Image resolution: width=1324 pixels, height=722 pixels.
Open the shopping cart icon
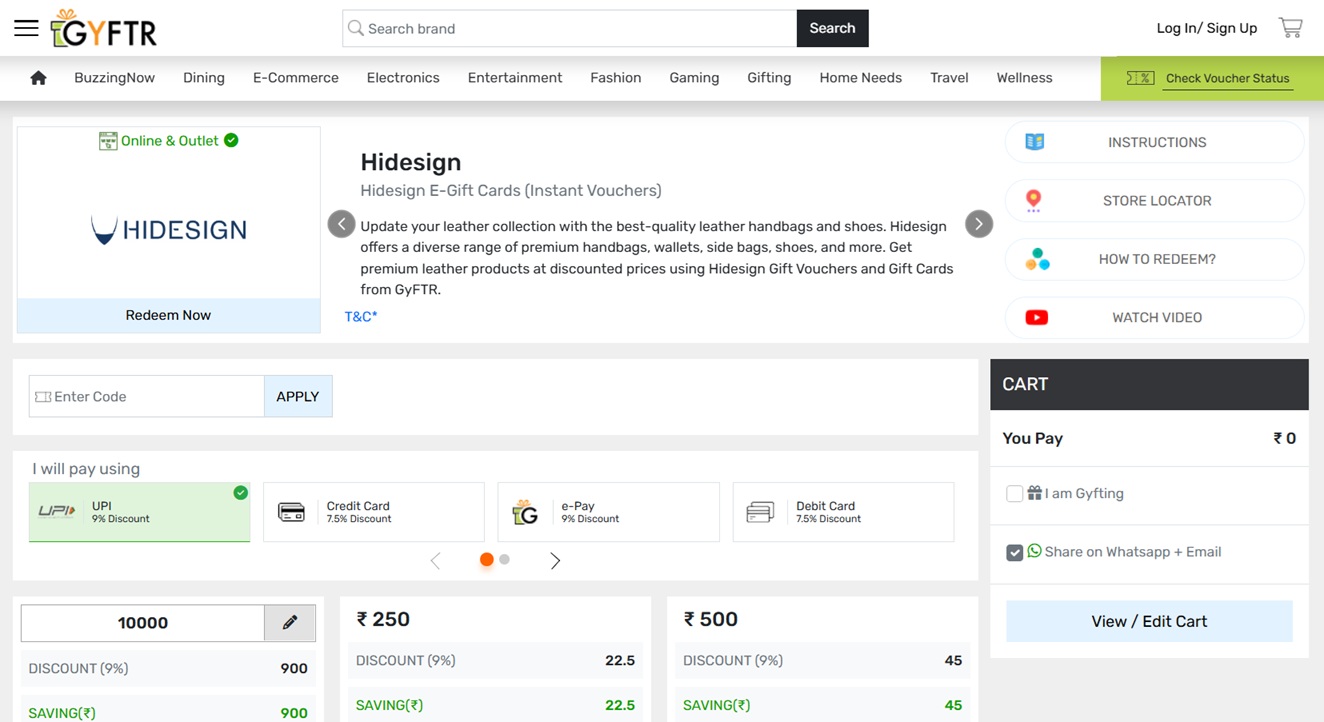click(1291, 28)
